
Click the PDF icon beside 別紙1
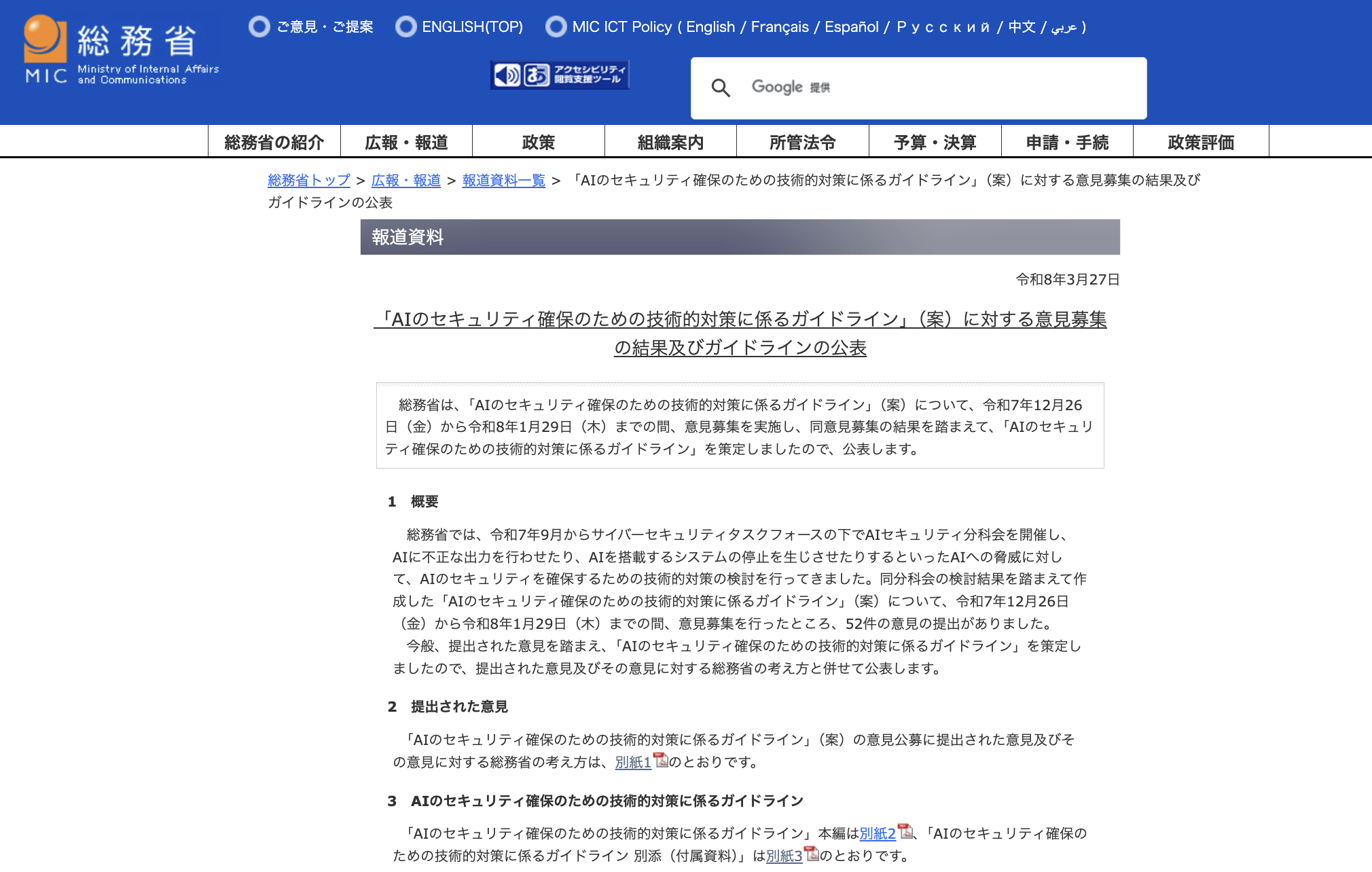click(660, 760)
